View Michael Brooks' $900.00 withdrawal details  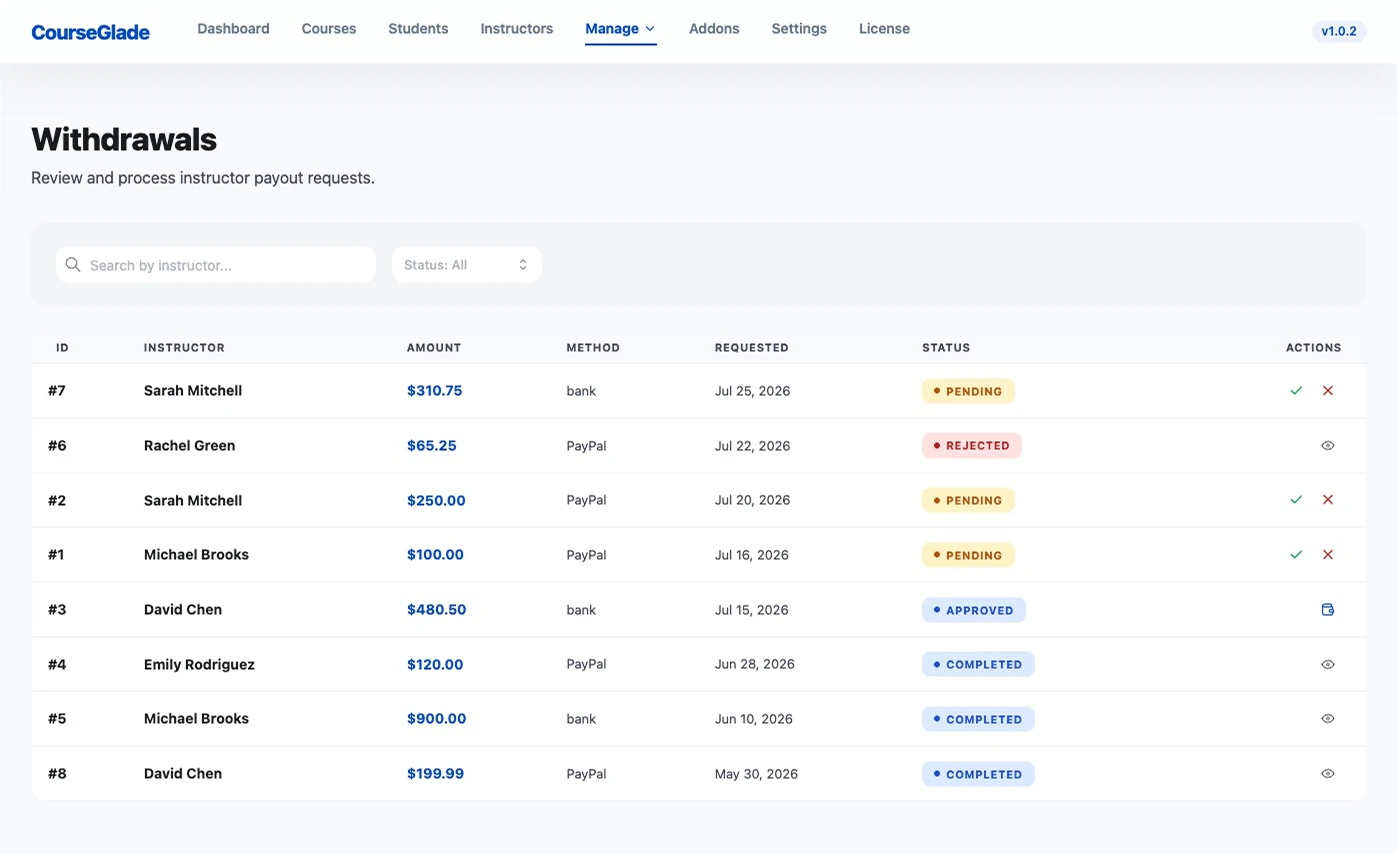pos(1328,719)
